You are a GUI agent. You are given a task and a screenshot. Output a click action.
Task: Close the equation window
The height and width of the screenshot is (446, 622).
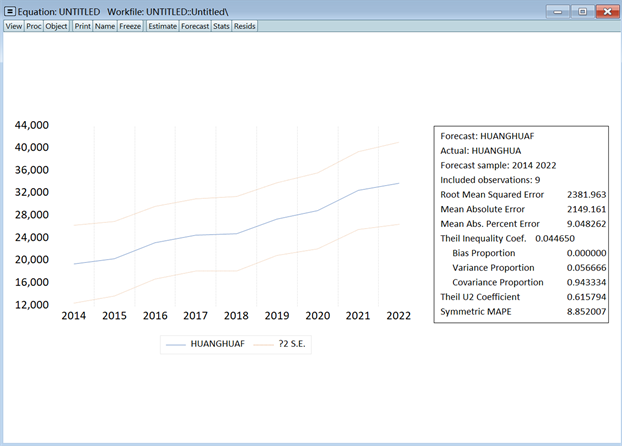pyautogui.click(x=606, y=10)
